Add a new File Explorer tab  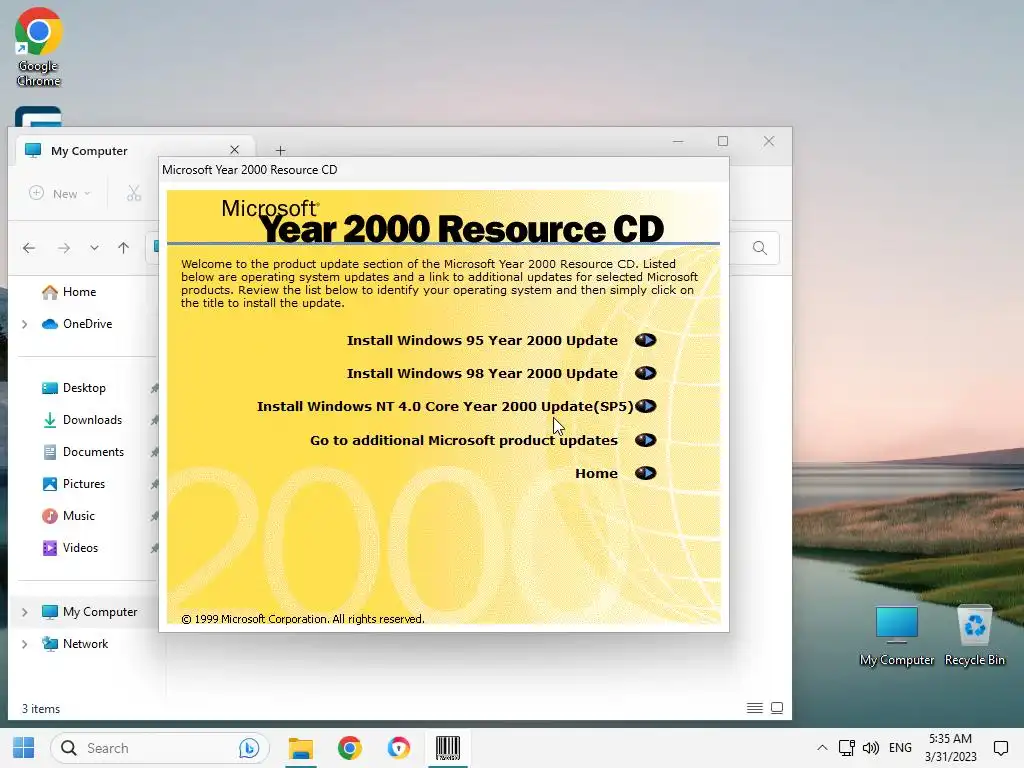click(x=280, y=151)
